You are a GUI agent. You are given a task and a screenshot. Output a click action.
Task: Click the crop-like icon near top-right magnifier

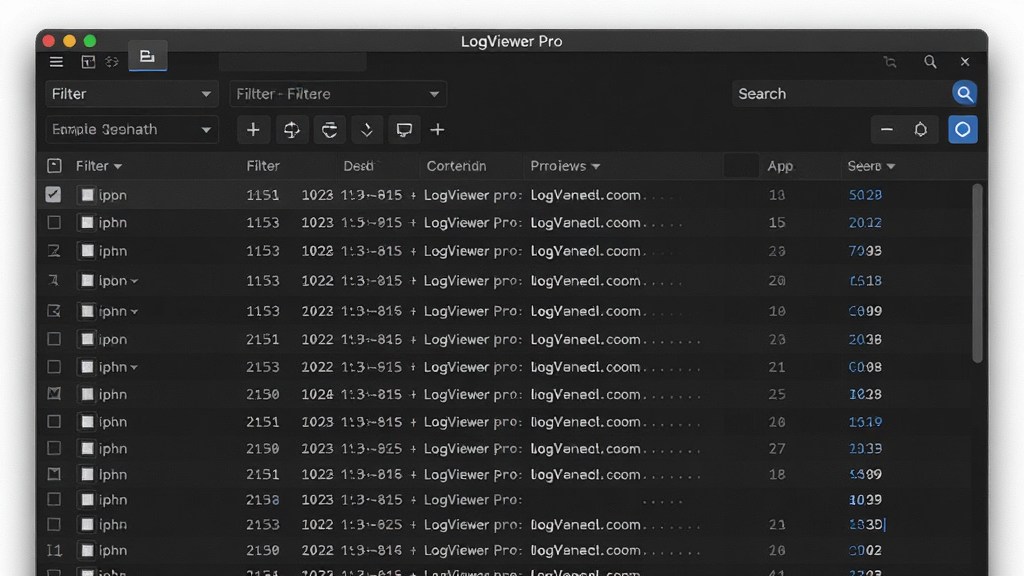click(x=890, y=62)
